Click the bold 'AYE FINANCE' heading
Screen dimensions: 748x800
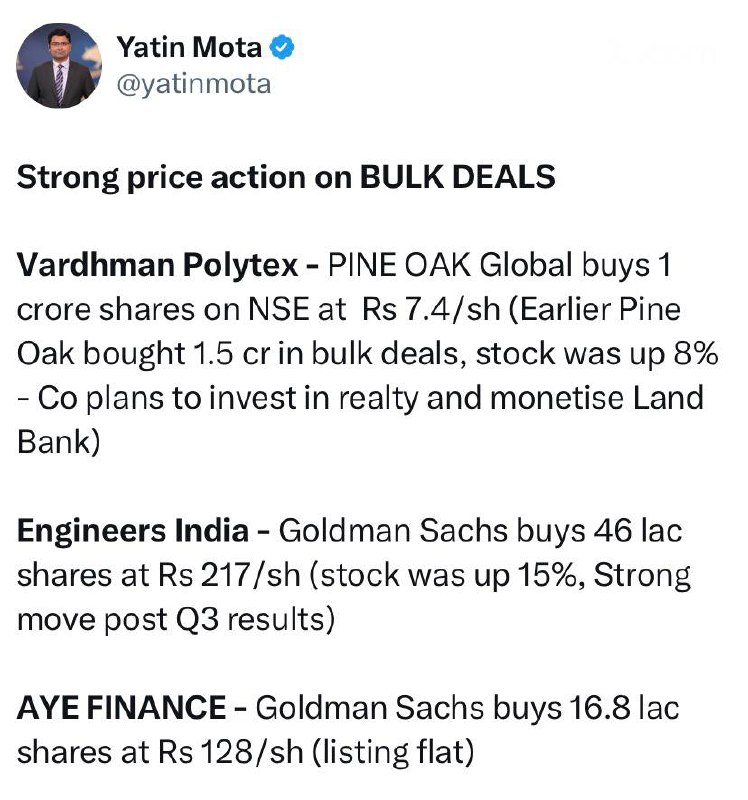point(122,708)
